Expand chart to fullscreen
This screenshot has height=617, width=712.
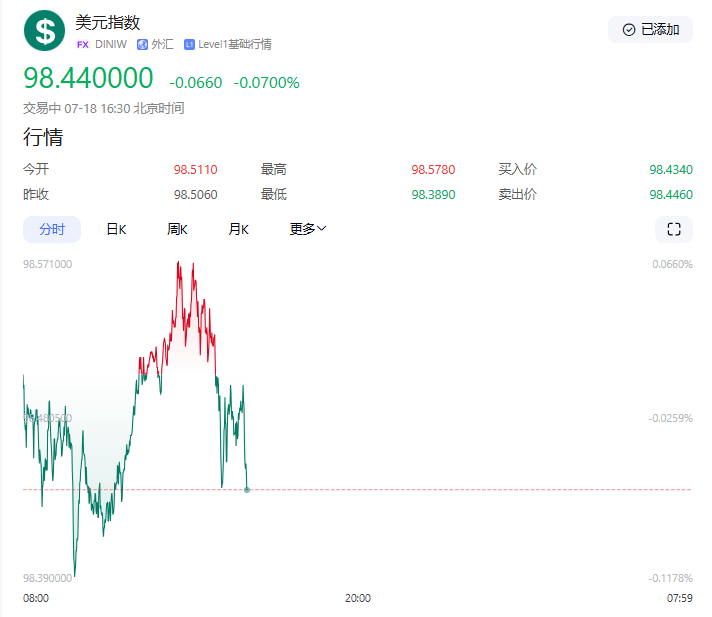pyautogui.click(x=674, y=229)
